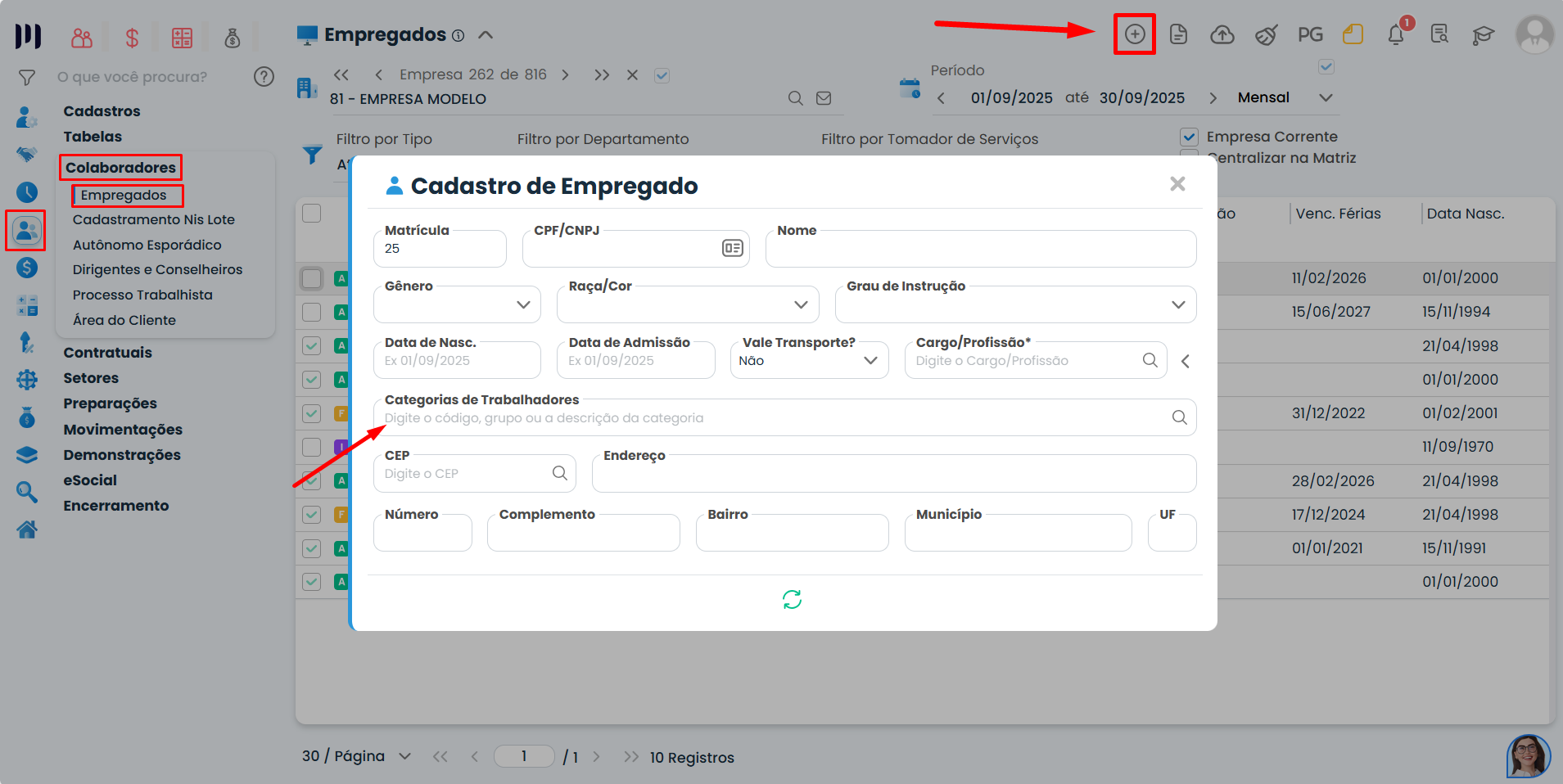Toggle the checkbox next to Período
1563x784 pixels.
[1326, 66]
